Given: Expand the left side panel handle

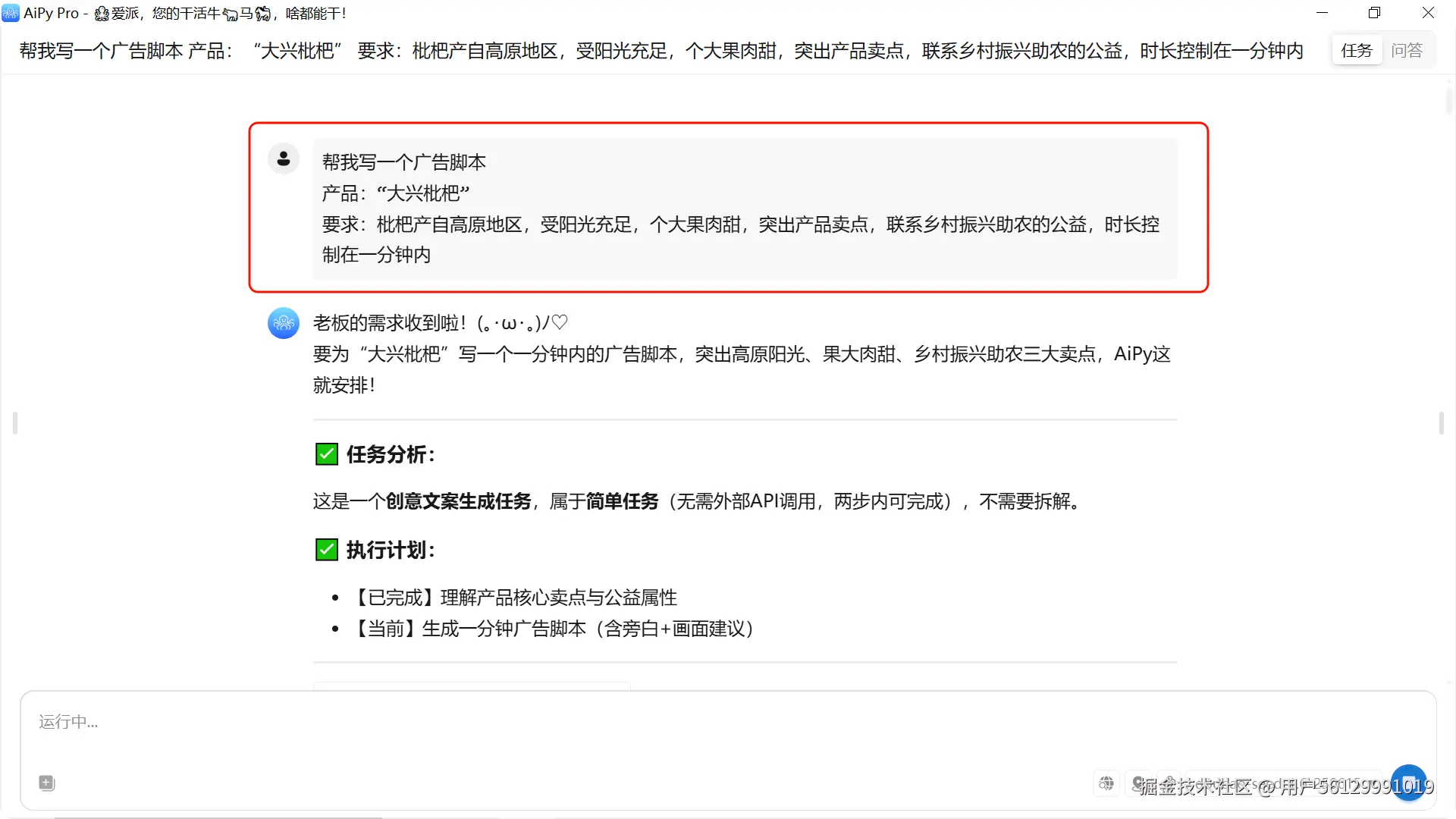Looking at the screenshot, I should 14,423.
